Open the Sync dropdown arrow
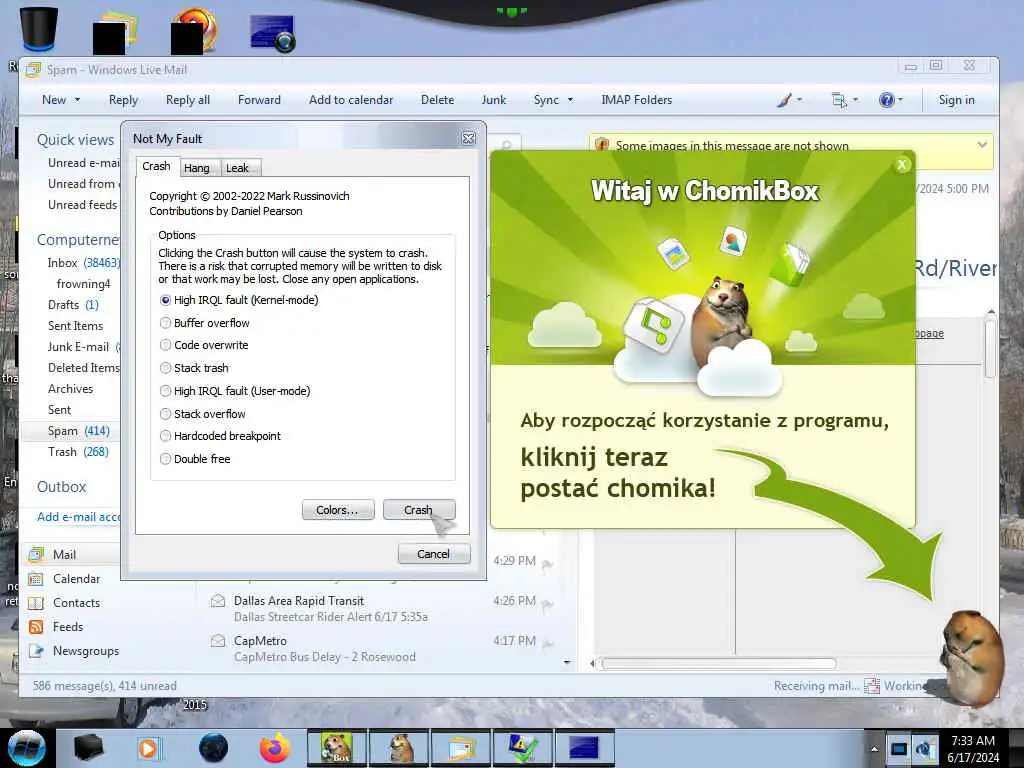 coord(570,100)
